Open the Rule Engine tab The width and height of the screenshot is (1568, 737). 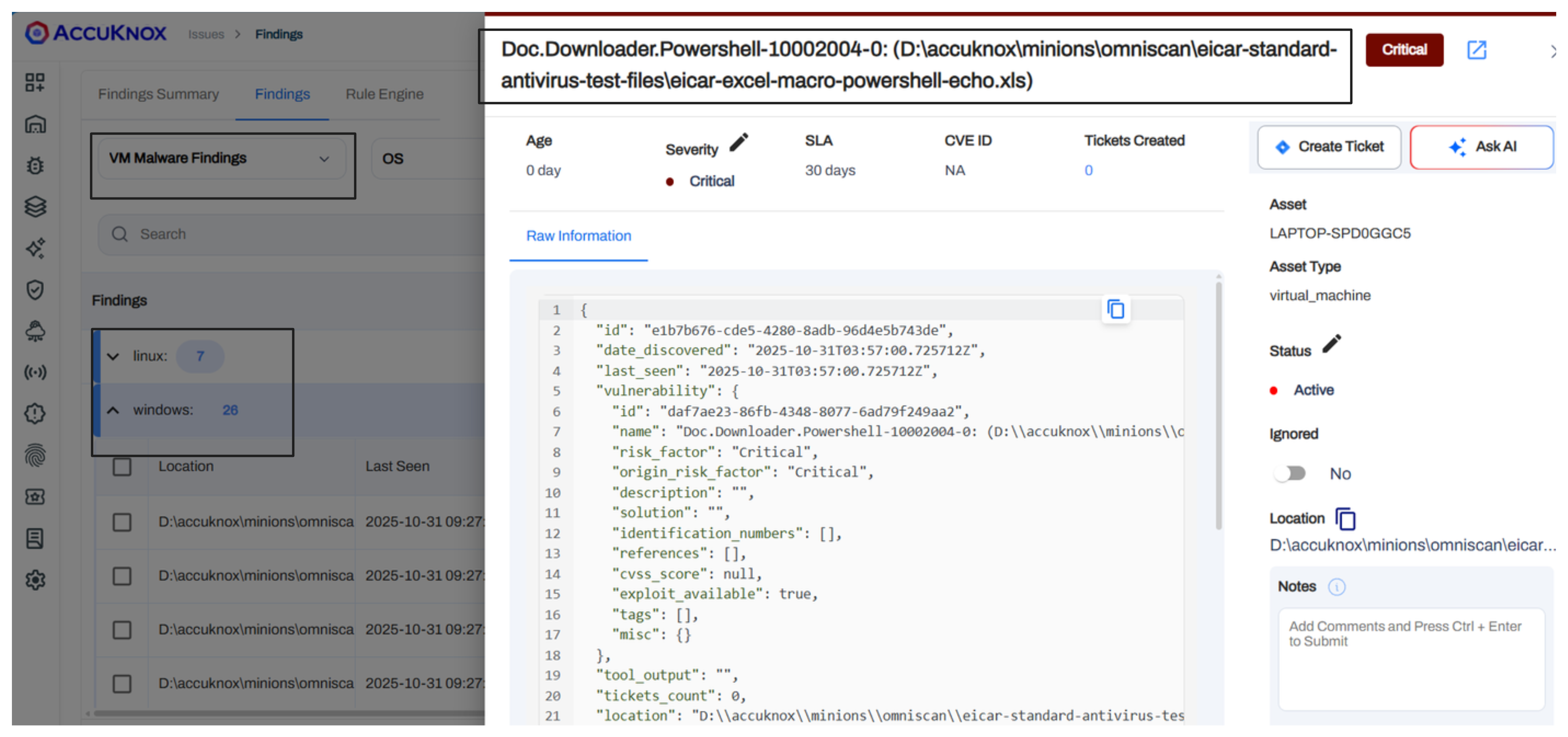[x=384, y=95]
